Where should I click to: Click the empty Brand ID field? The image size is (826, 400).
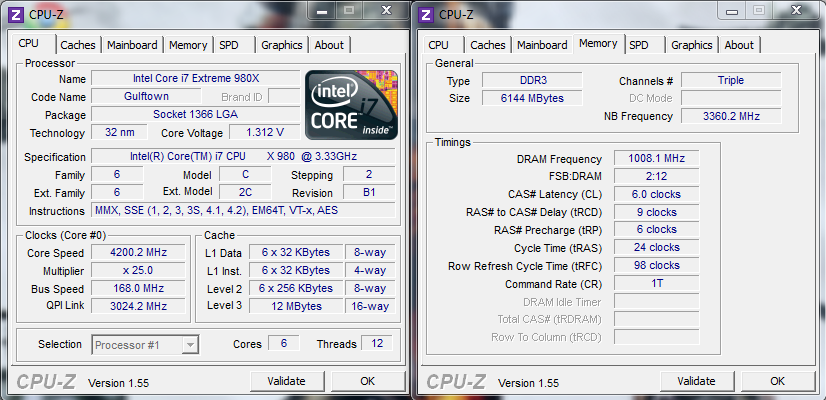tap(284, 96)
